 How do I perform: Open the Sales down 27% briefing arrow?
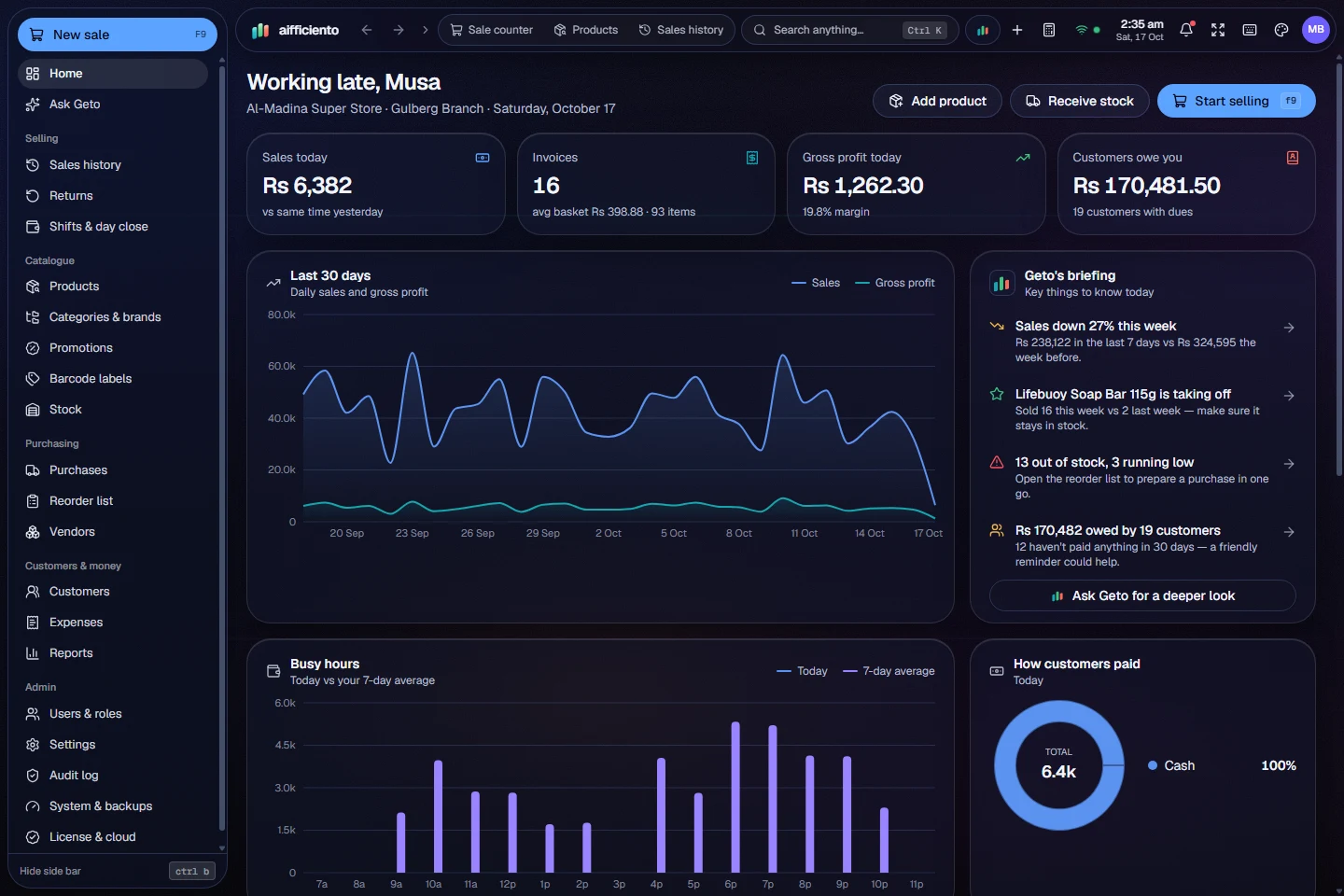[1289, 328]
